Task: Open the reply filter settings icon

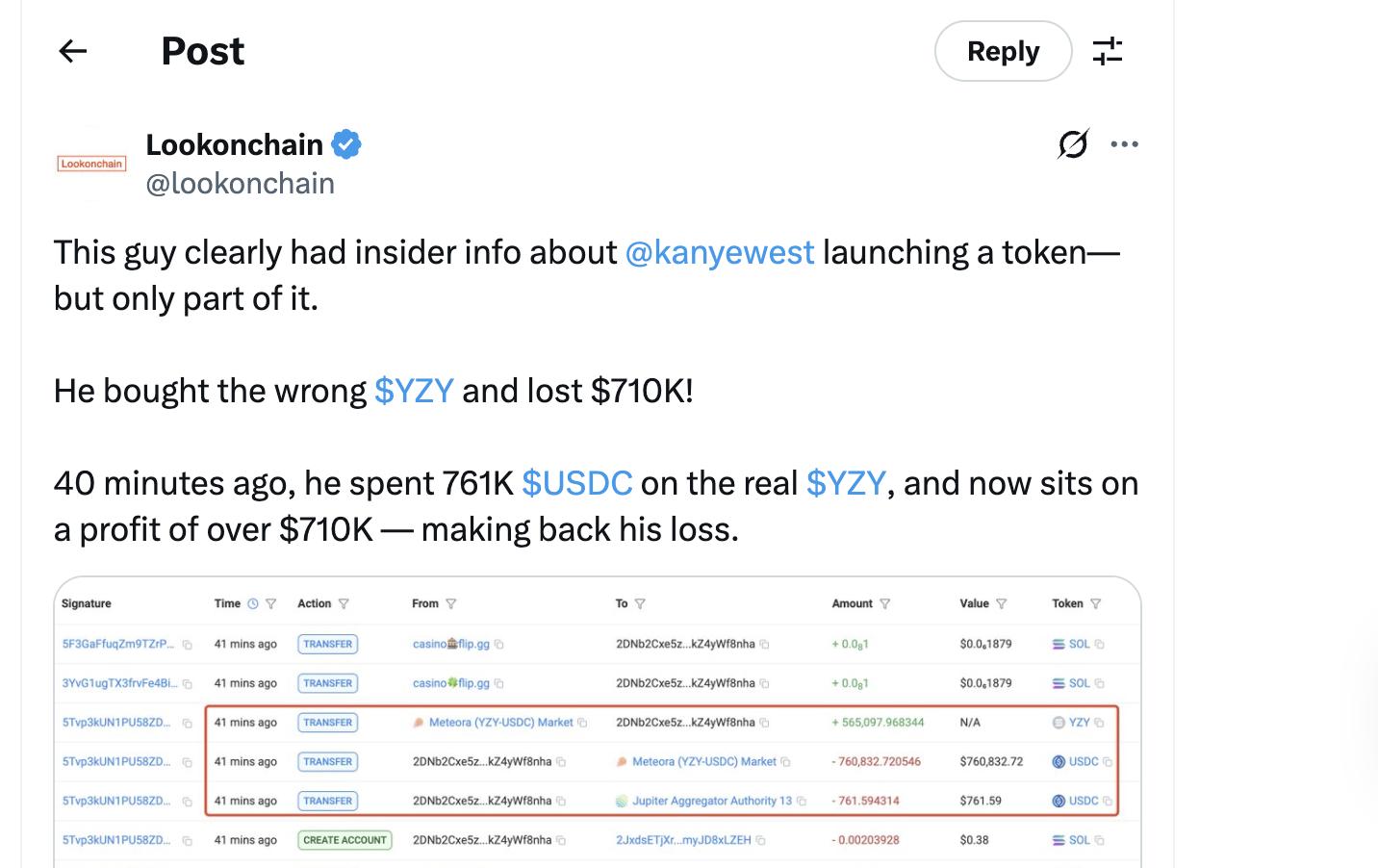Action: click(x=1108, y=51)
